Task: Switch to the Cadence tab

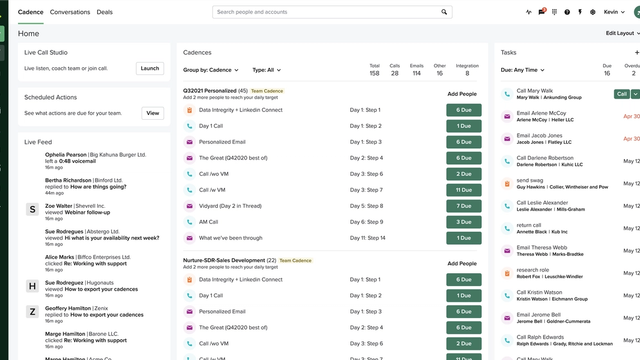Action: [31, 12]
